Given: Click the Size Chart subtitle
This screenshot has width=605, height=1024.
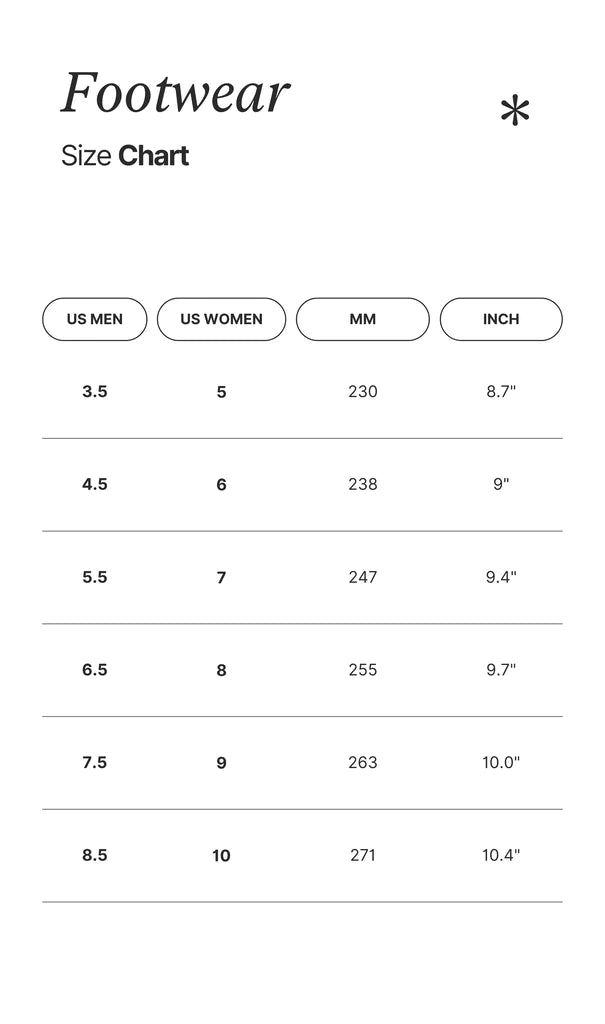Looking at the screenshot, I should pos(125,156).
